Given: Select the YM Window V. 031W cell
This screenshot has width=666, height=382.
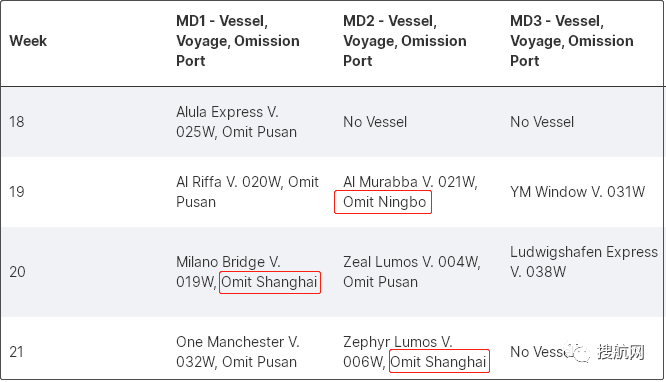Looking at the screenshot, I should point(577,192).
